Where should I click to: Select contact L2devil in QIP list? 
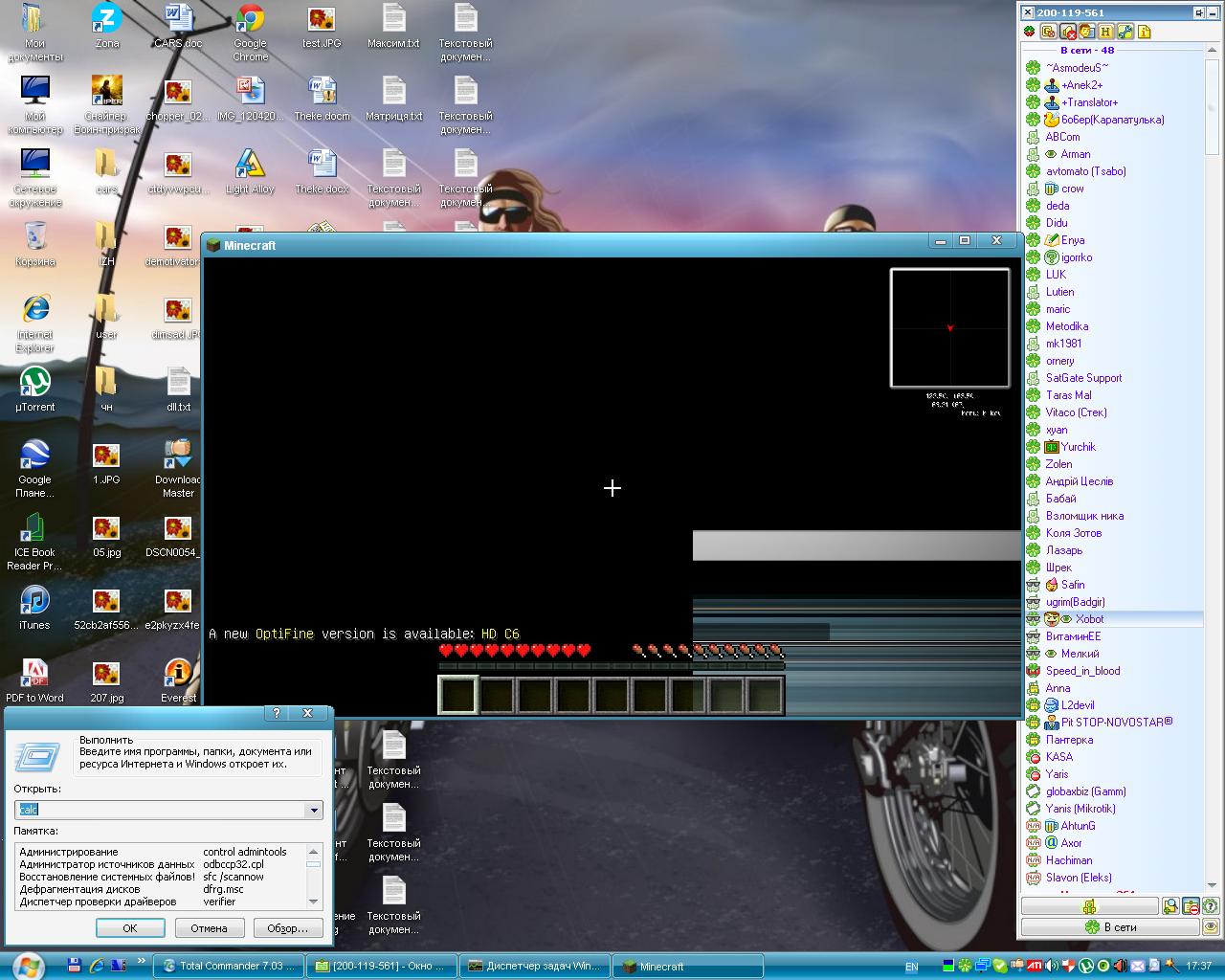1078,705
